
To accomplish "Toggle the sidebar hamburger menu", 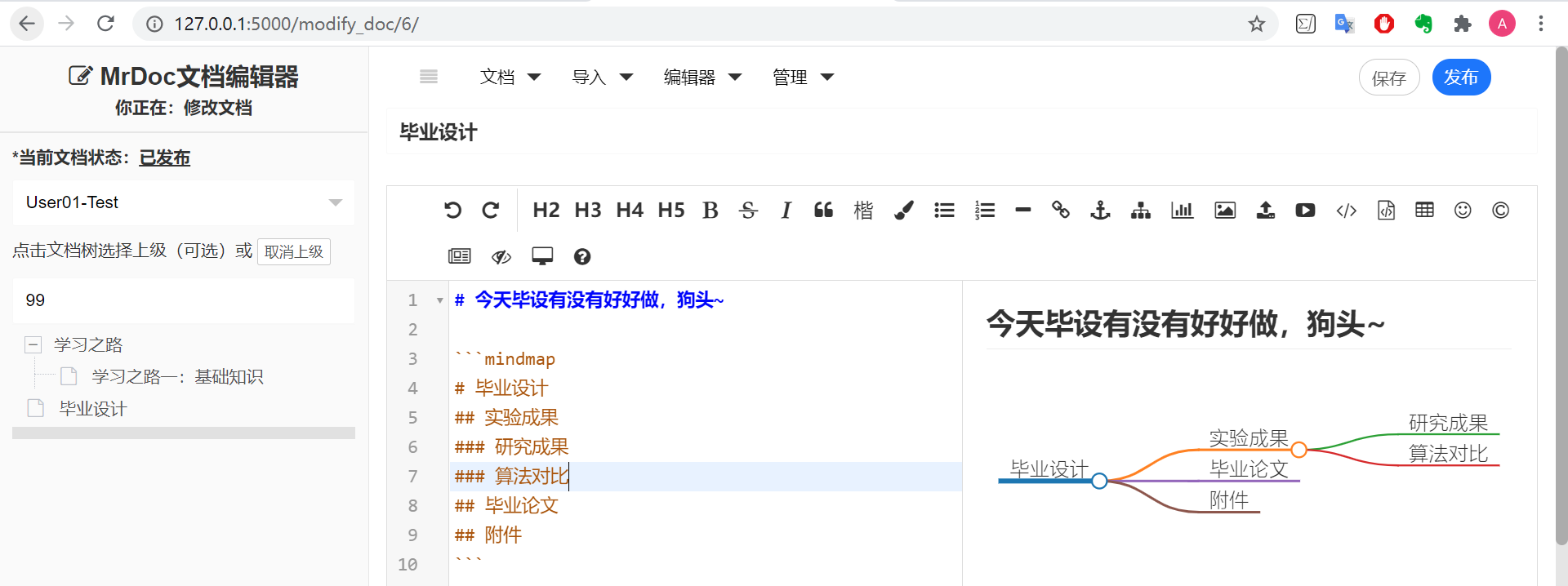I will tap(429, 77).
